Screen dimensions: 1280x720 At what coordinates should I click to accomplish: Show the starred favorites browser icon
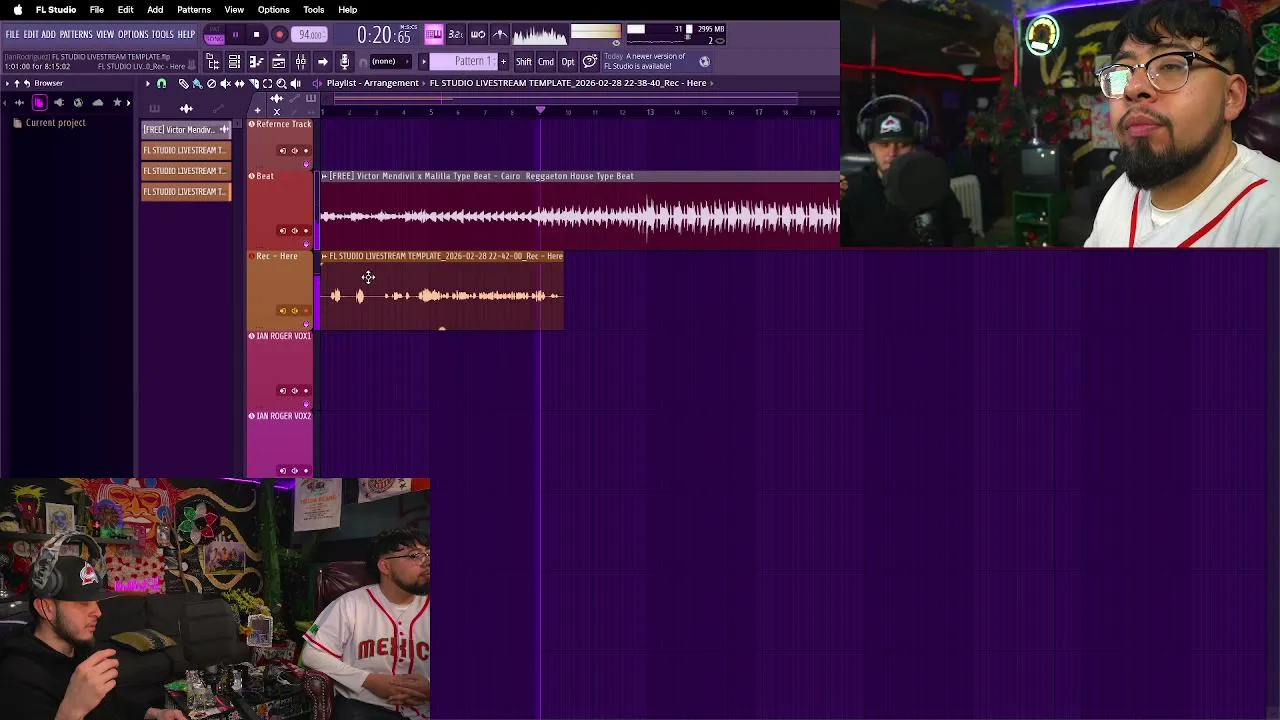pos(117,102)
